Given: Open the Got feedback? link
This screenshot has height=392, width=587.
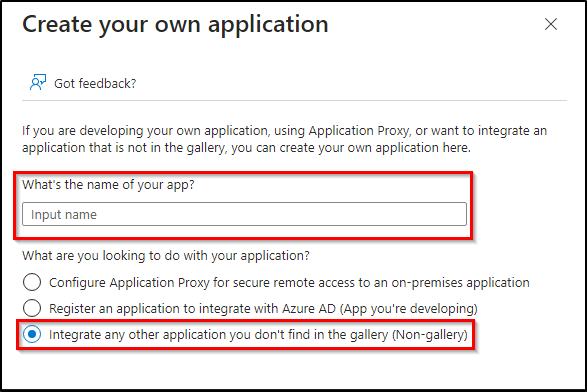Looking at the screenshot, I should coord(95,83).
